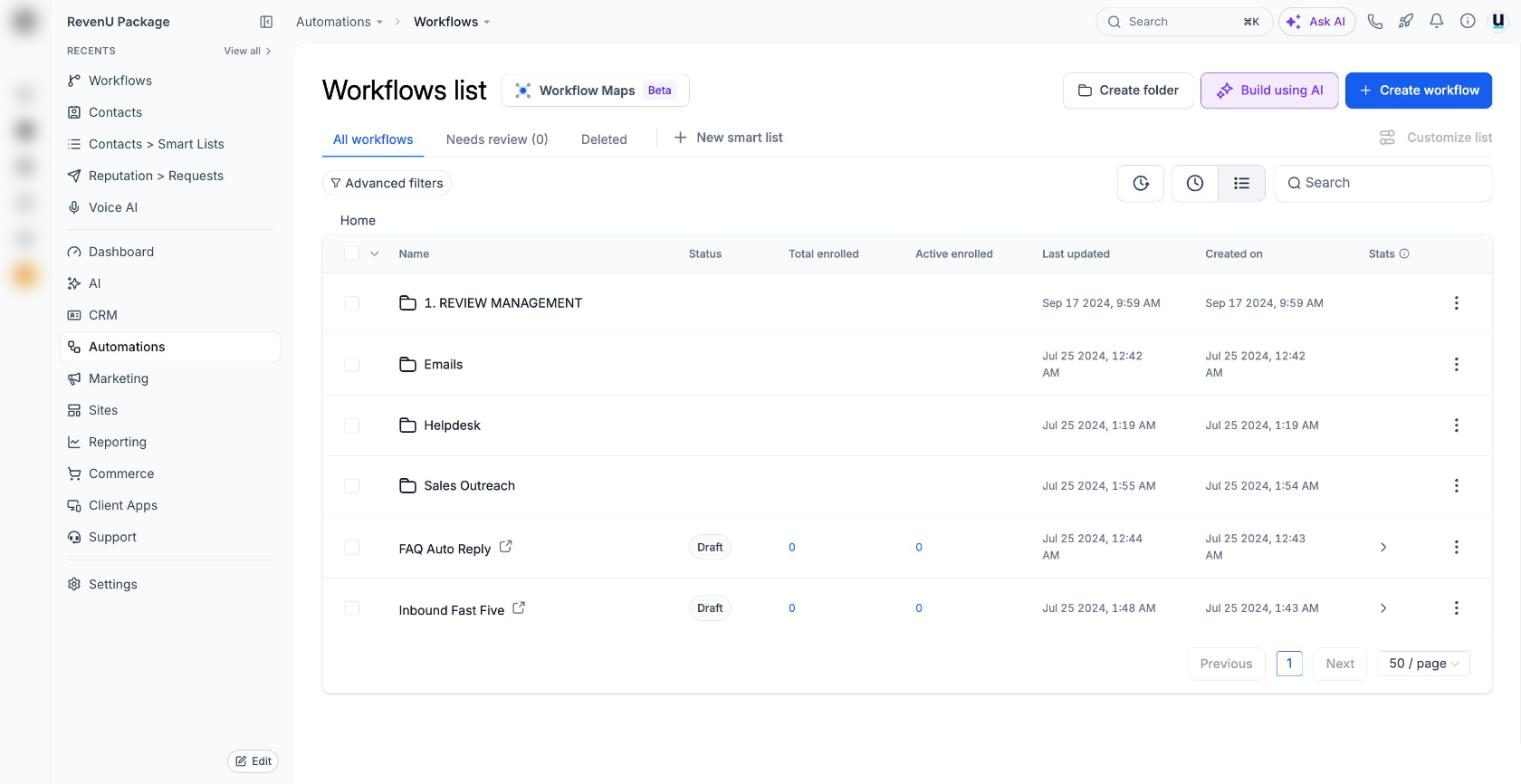Open the phone dialer icon
This screenshot has height=784, width=1521.
(1375, 21)
